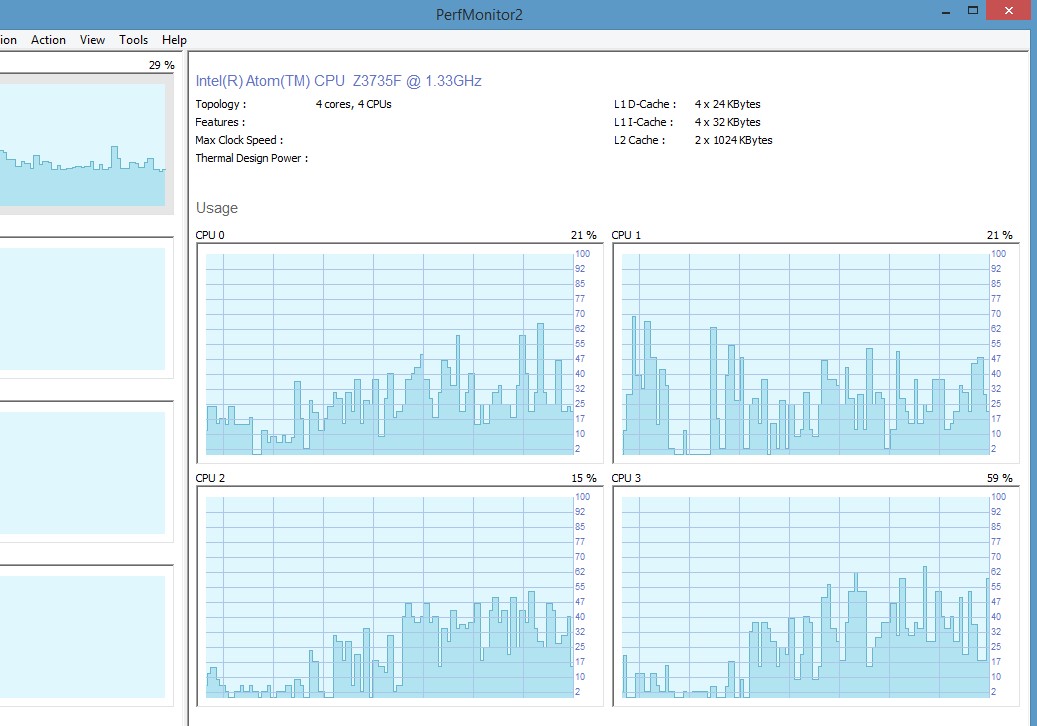Click the 'Usage' section heading
The image size is (1037, 726).
click(x=217, y=208)
